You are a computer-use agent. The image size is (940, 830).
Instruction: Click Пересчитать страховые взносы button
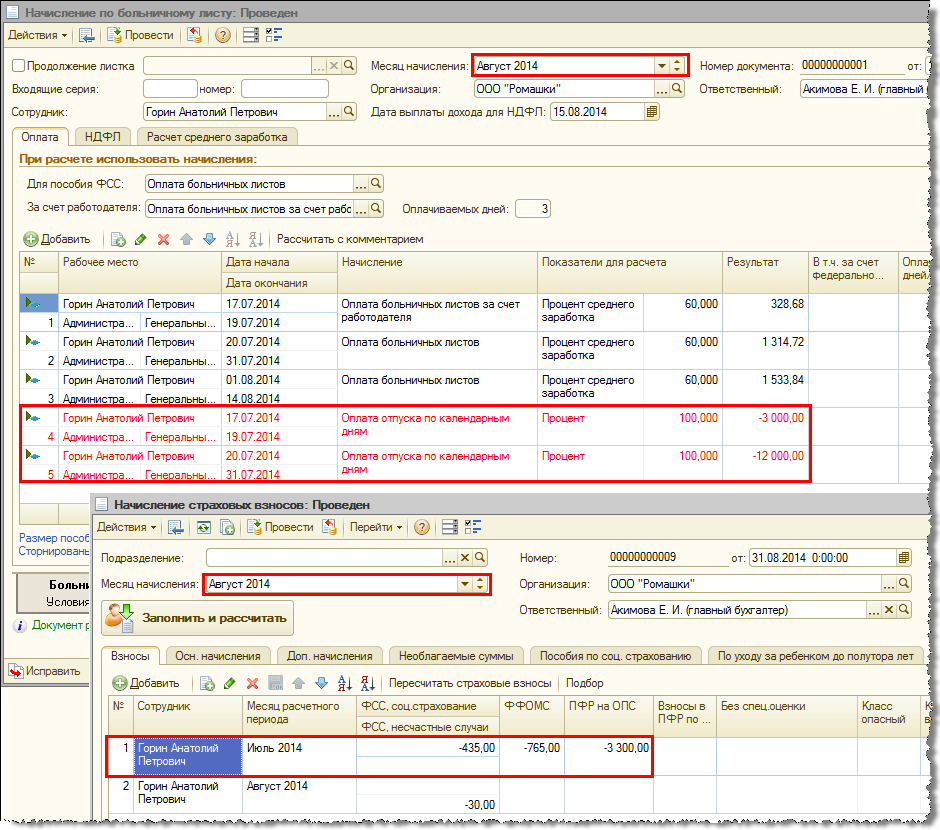[x=470, y=683]
